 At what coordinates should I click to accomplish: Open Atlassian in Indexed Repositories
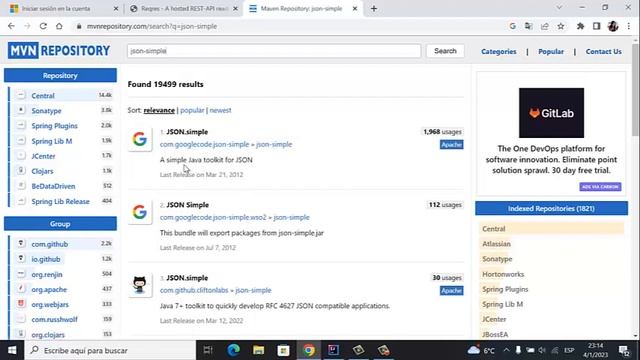point(496,244)
